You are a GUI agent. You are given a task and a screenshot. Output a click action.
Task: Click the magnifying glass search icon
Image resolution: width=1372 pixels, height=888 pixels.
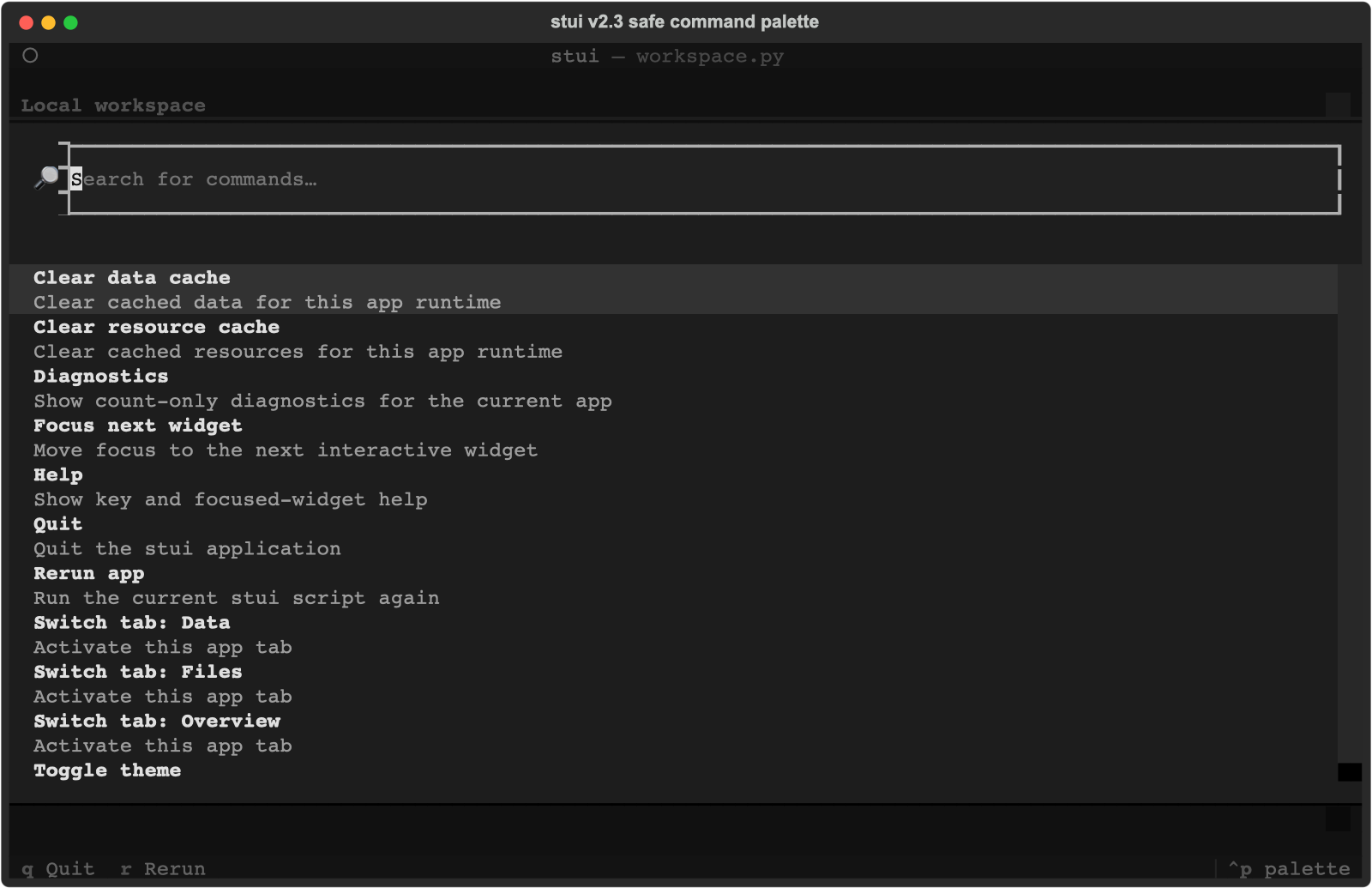click(46, 178)
